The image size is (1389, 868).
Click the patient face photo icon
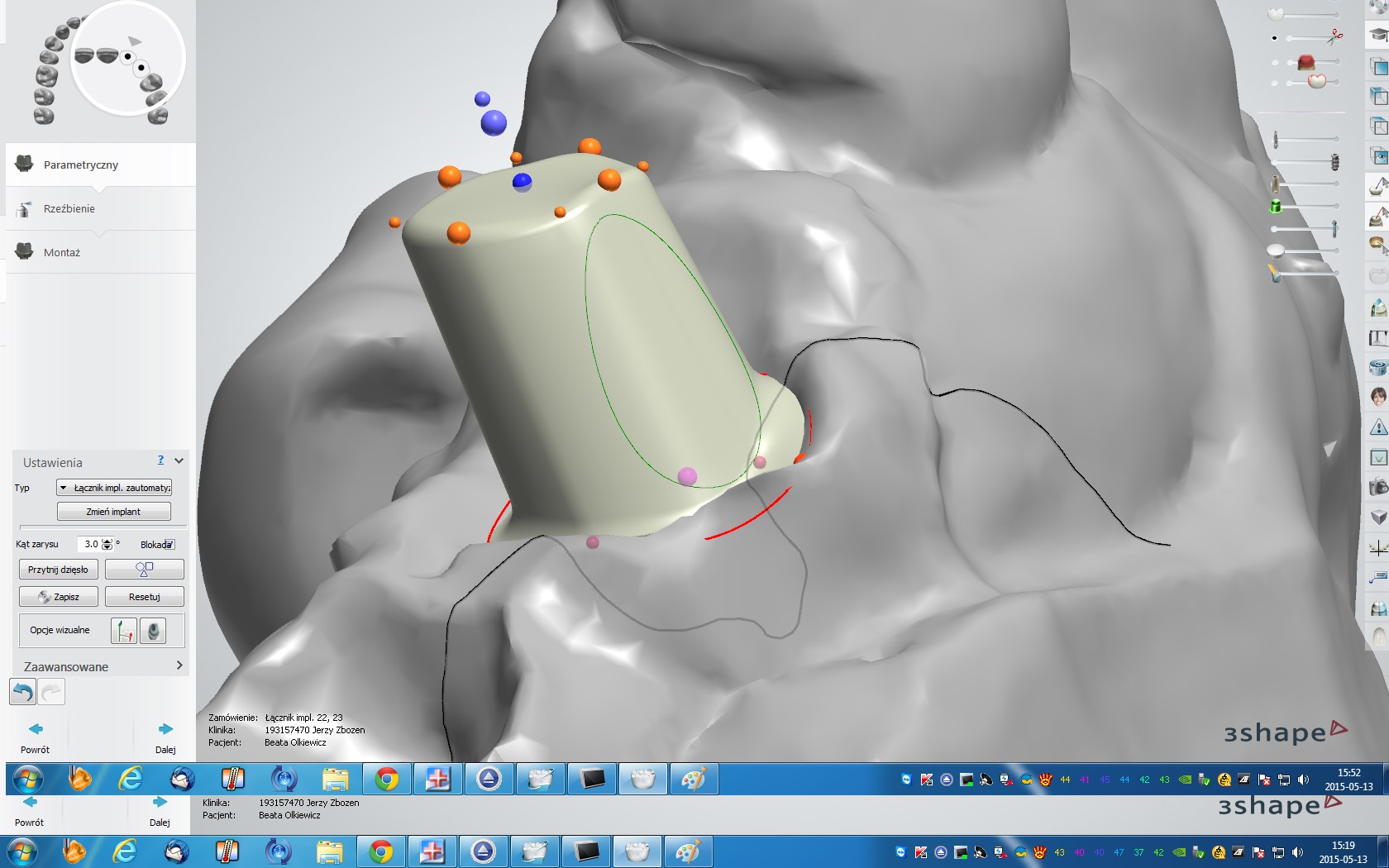point(1378,397)
